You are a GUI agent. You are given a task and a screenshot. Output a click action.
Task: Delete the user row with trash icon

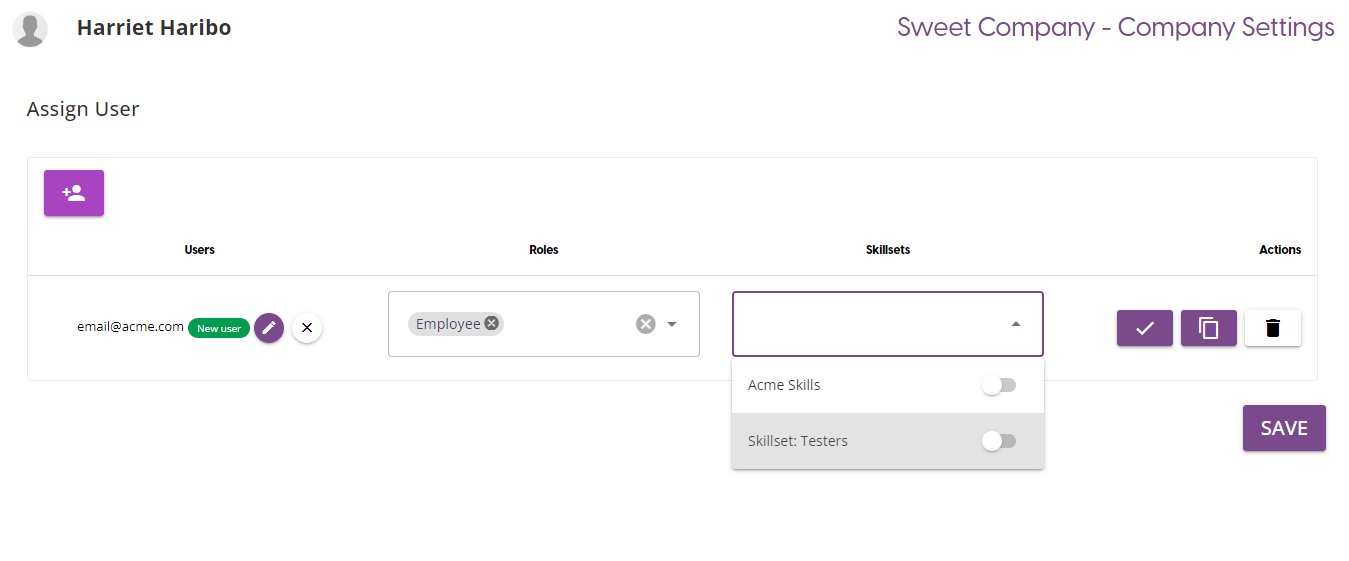pyautogui.click(x=1272, y=328)
